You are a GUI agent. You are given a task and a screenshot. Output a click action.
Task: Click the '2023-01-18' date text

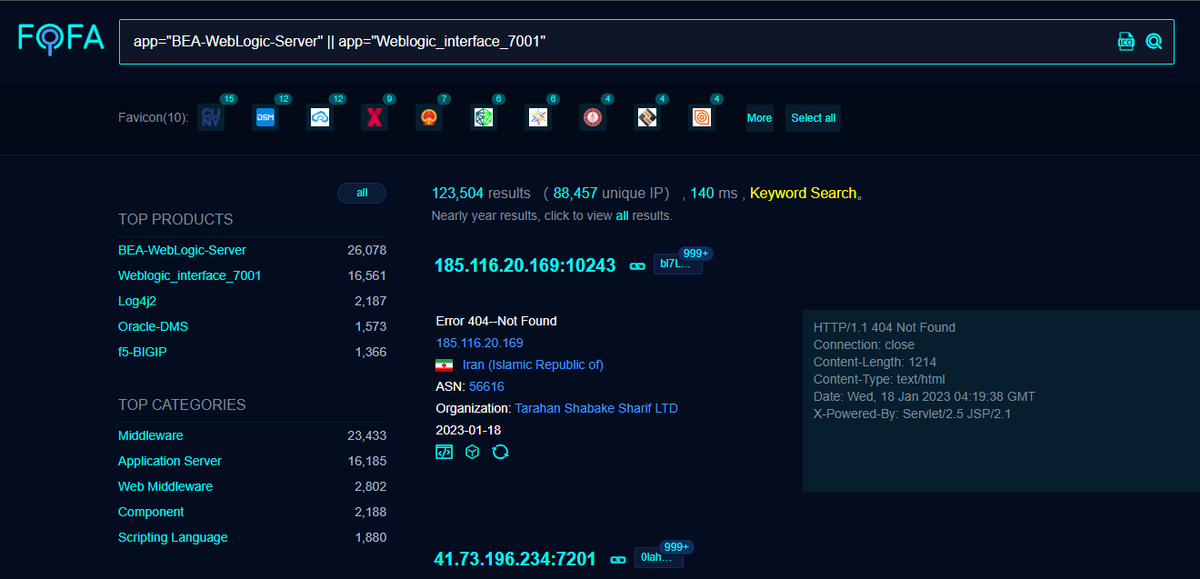(x=468, y=431)
